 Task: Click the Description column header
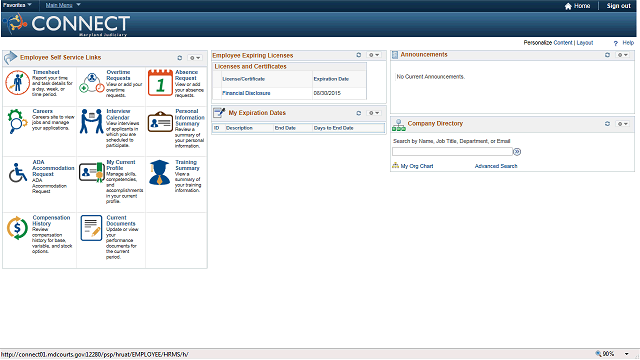[239, 128]
